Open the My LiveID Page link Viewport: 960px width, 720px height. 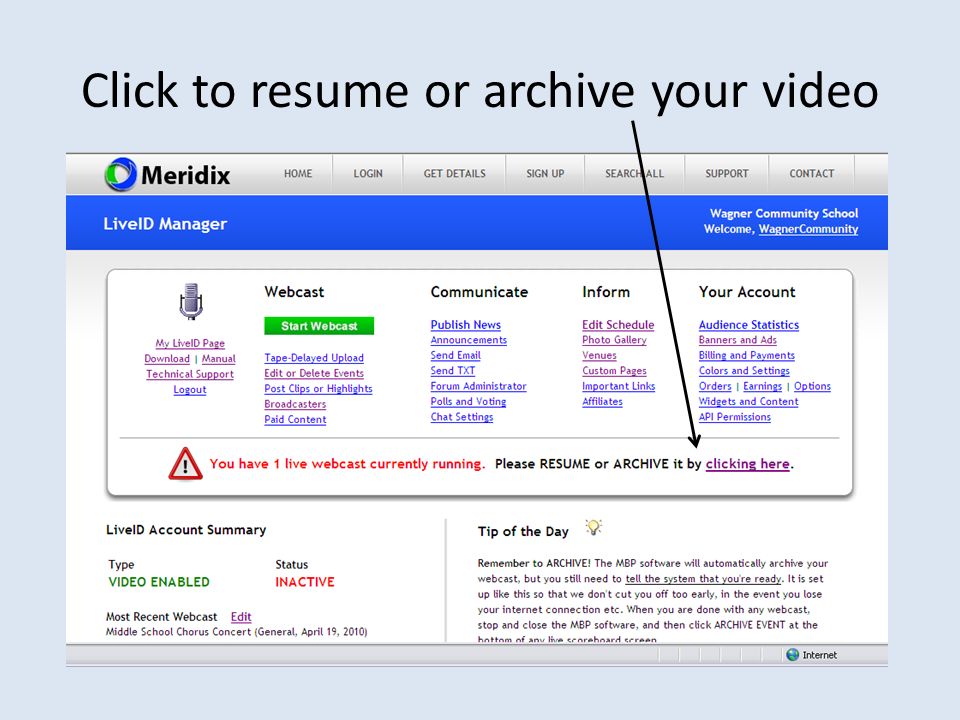[x=190, y=343]
